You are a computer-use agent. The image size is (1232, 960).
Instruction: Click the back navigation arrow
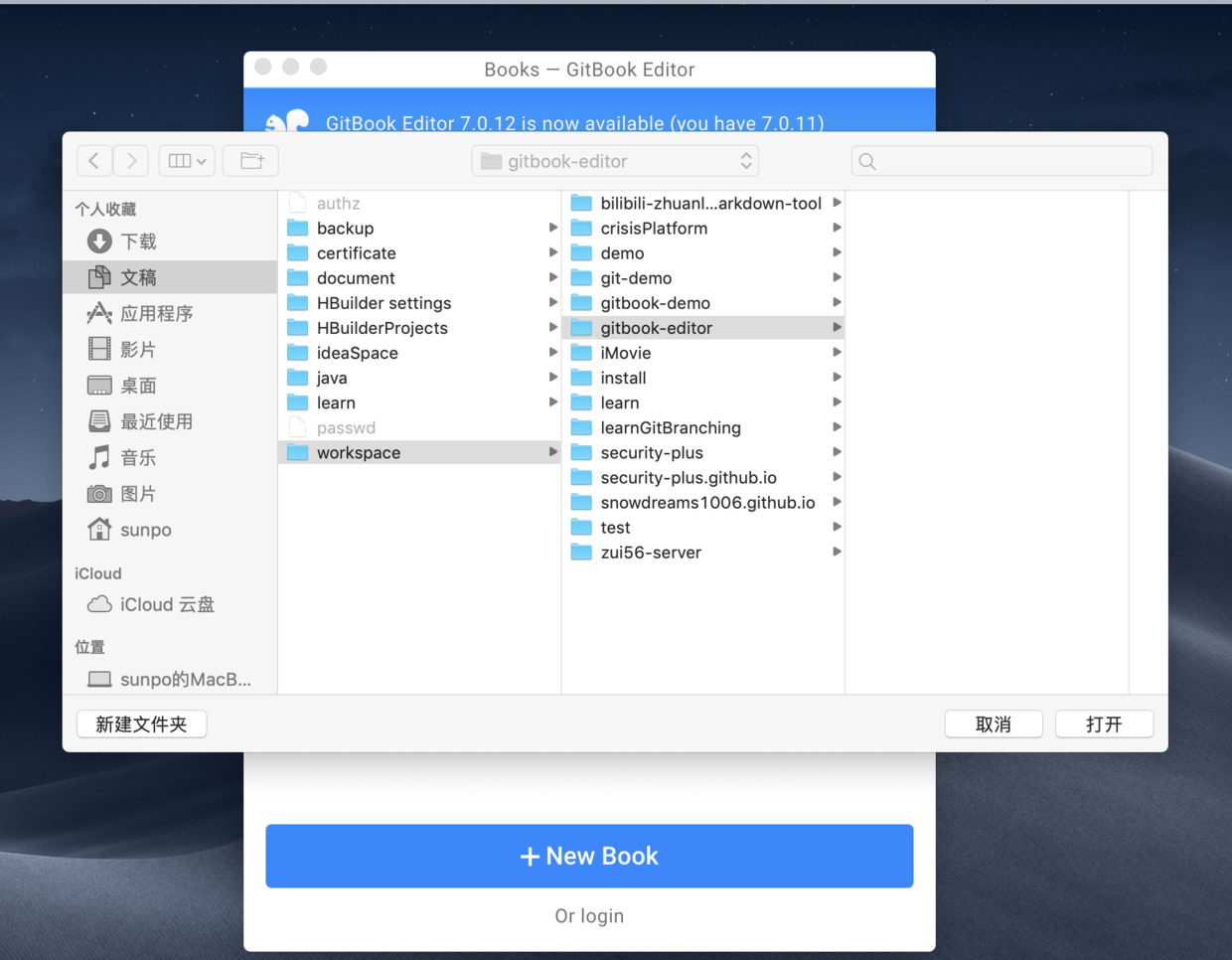(x=94, y=160)
